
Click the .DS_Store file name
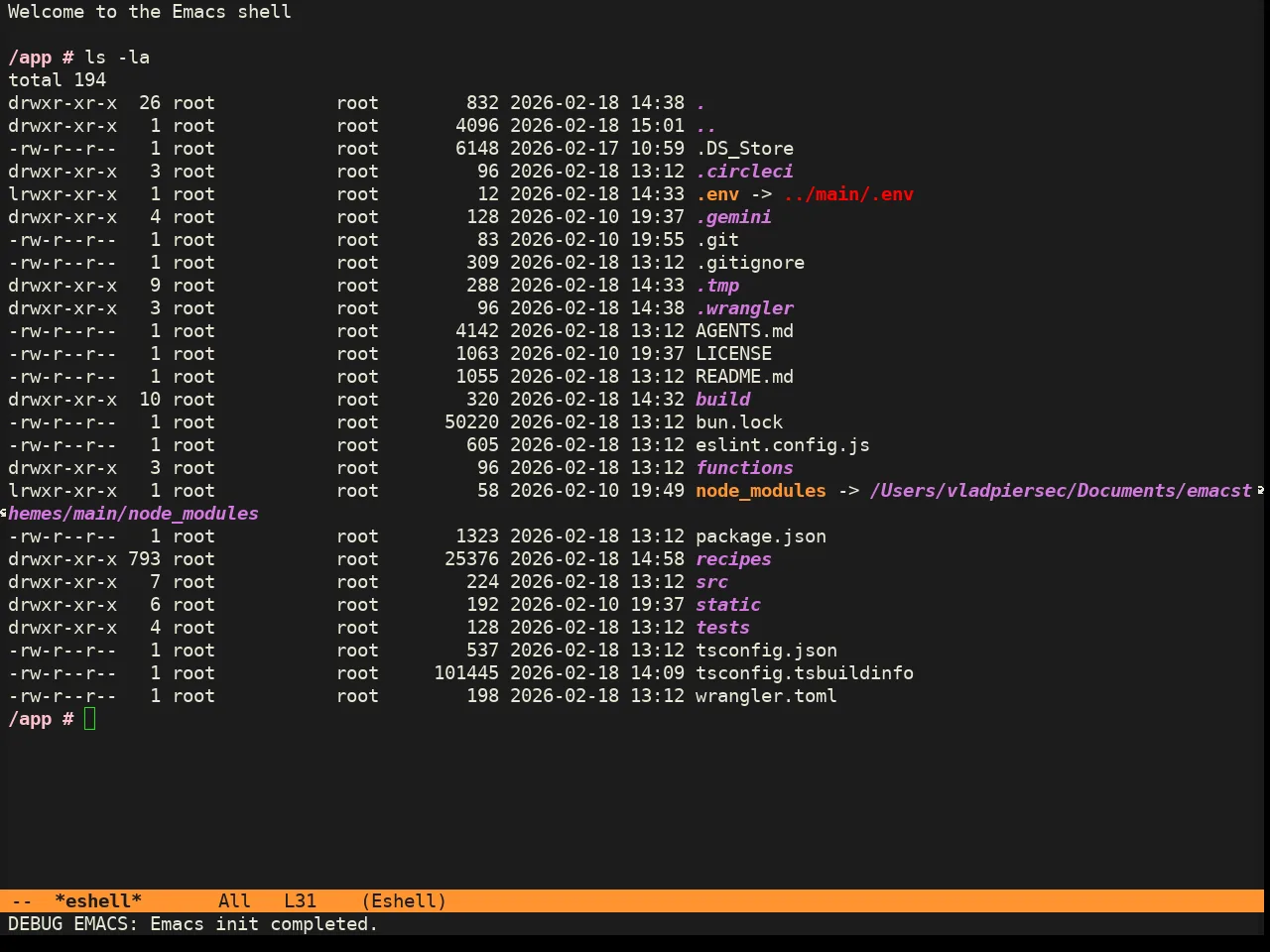744,149
